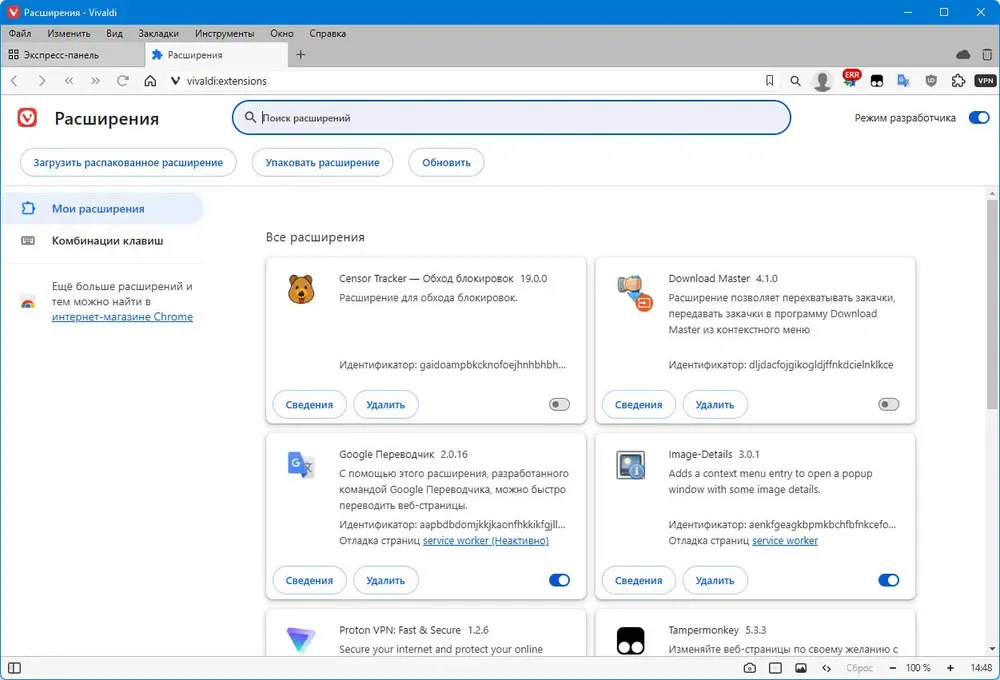This screenshot has height=680, width=1000.
Task: Open the интернет-магазин Chrome link
Action: click(122, 317)
